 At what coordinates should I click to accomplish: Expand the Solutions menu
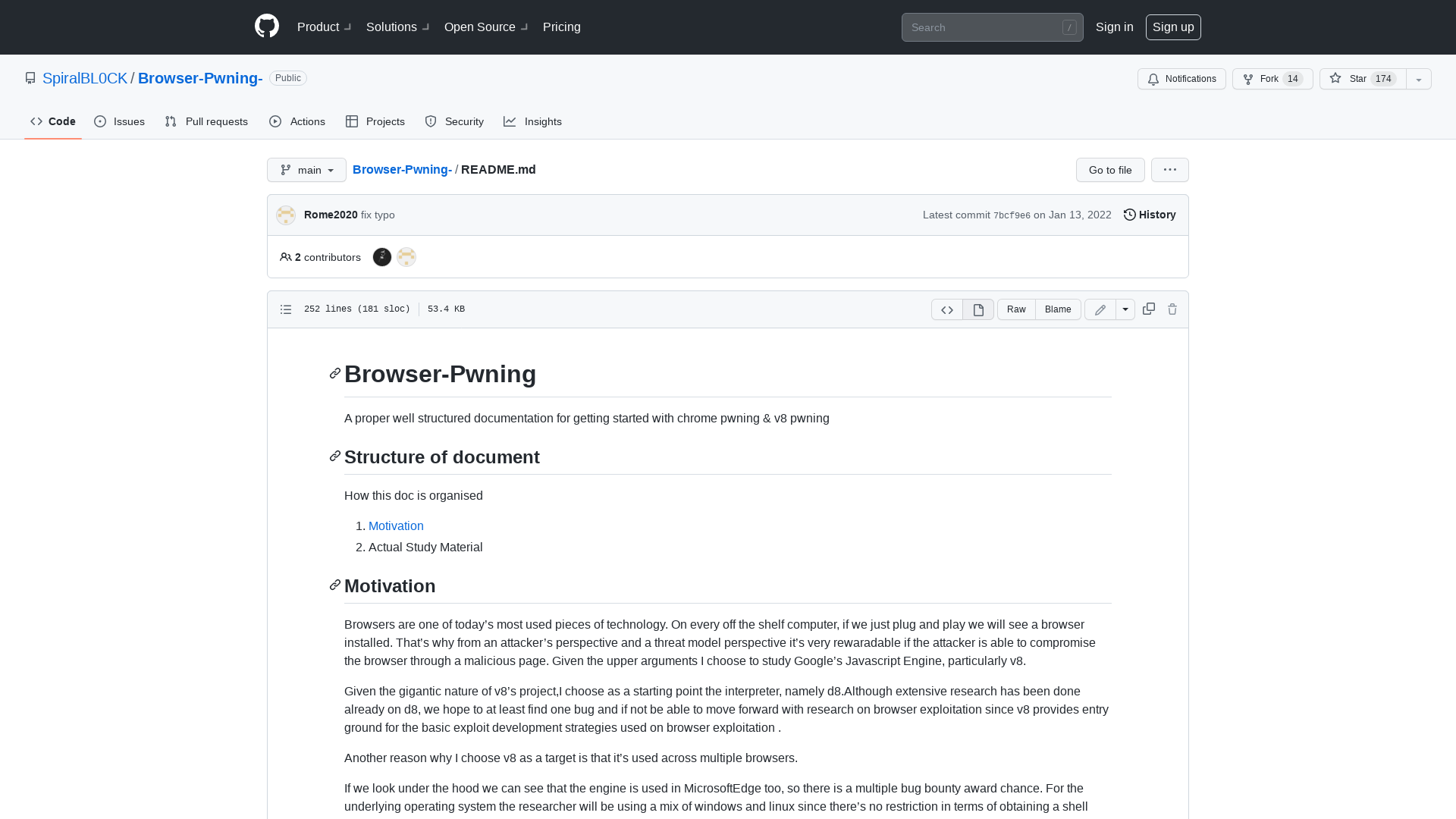(398, 27)
